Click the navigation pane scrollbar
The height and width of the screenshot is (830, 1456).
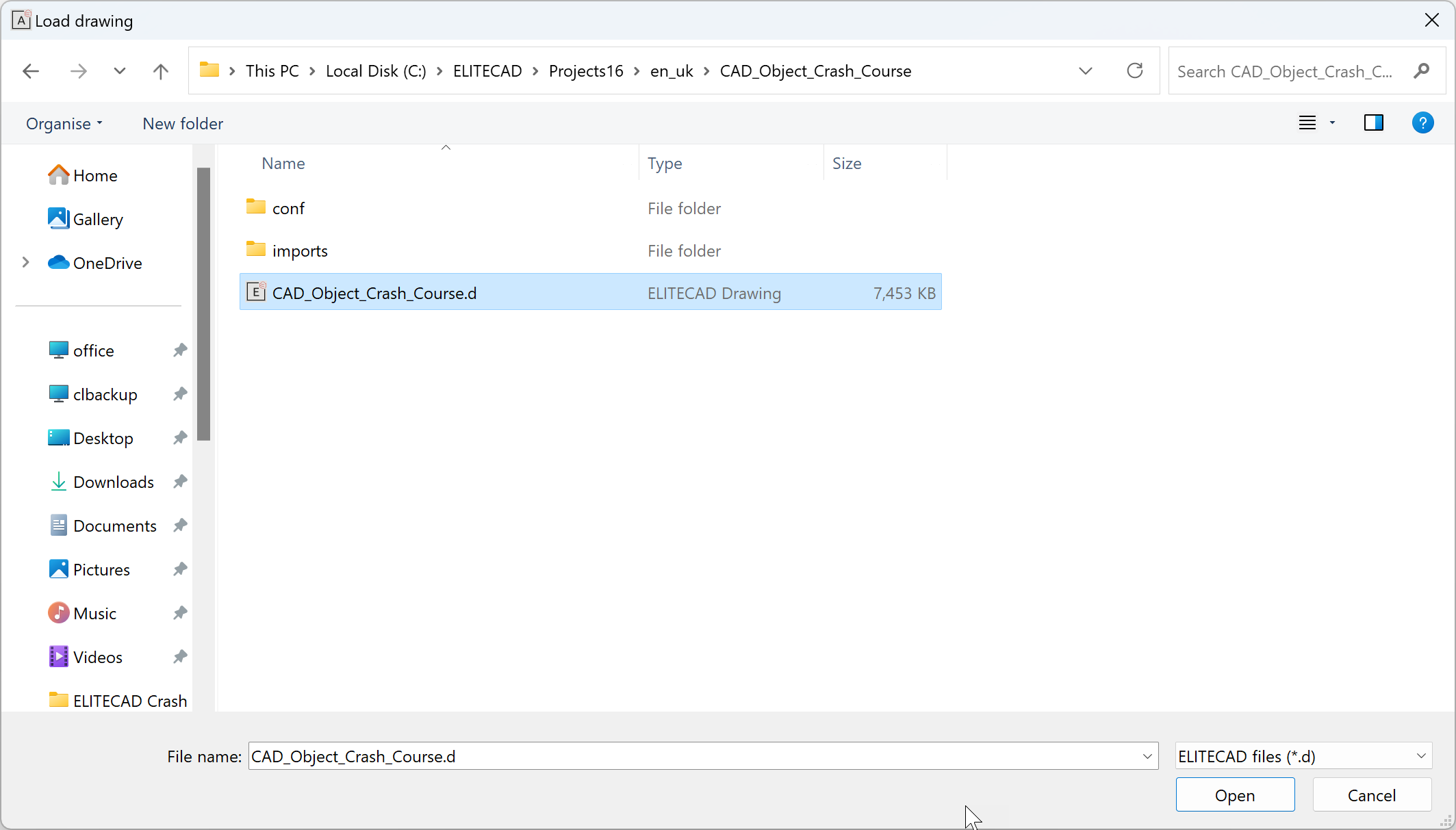point(203,304)
